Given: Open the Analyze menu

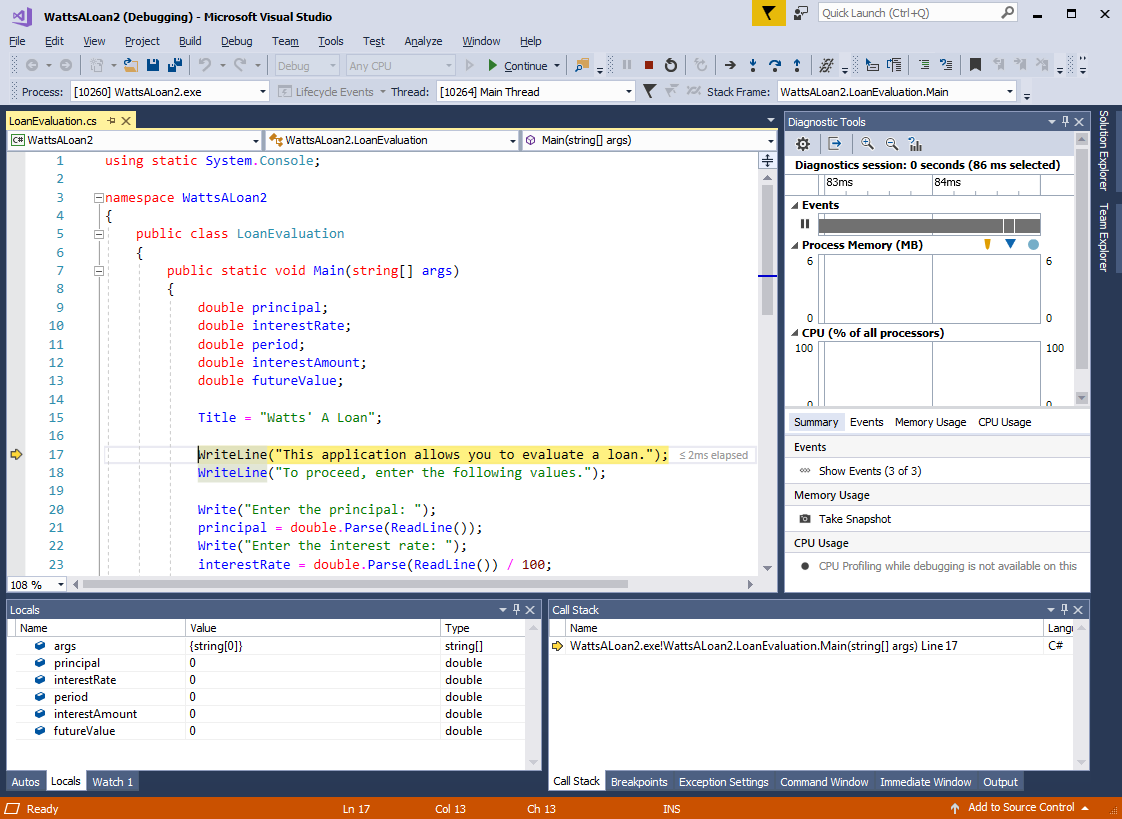Looking at the screenshot, I should 423,41.
